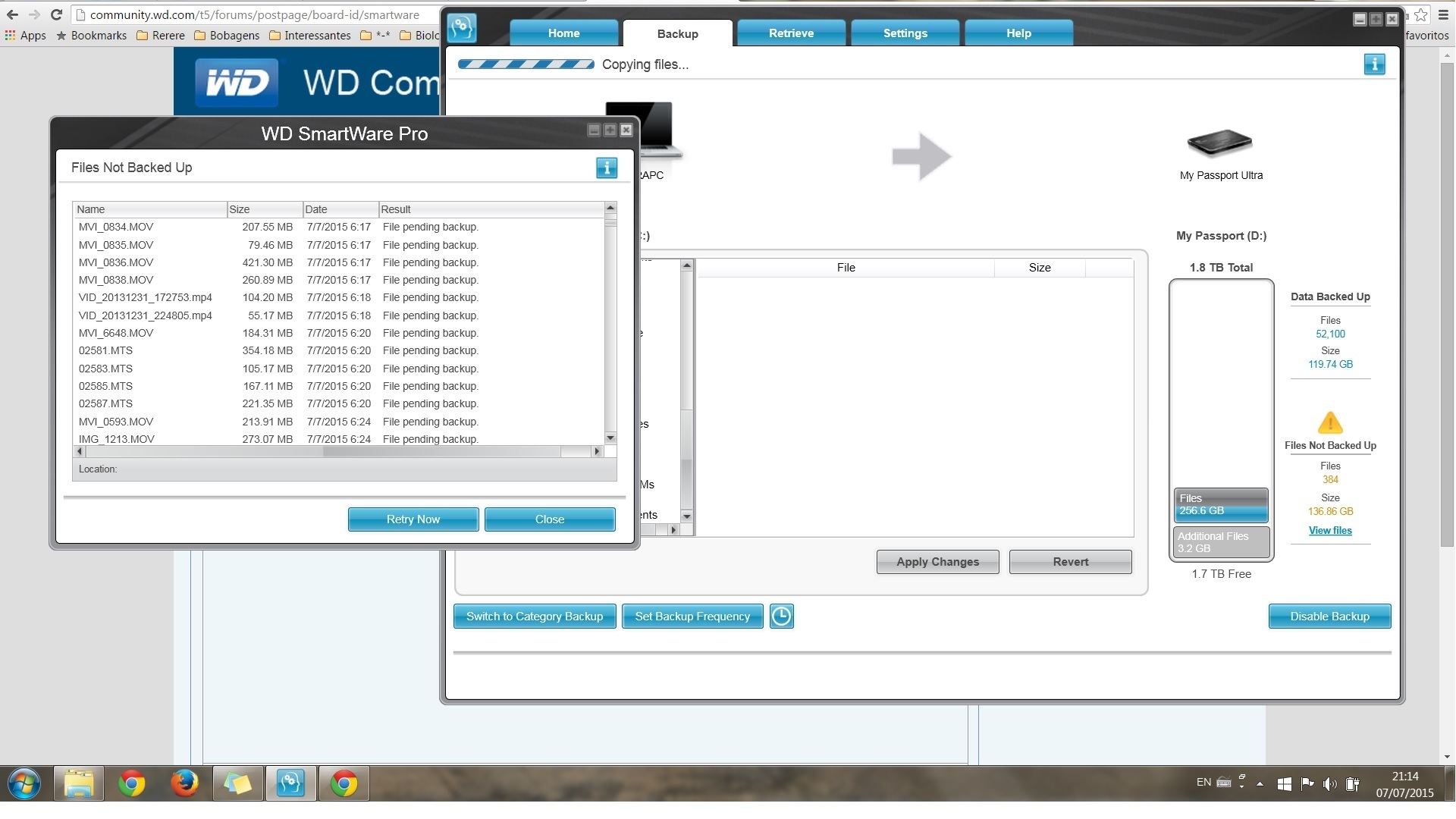The height and width of the screenshot is (819, 1456).
Task: Click the File column header in backup pane
Action: (846, 268)
